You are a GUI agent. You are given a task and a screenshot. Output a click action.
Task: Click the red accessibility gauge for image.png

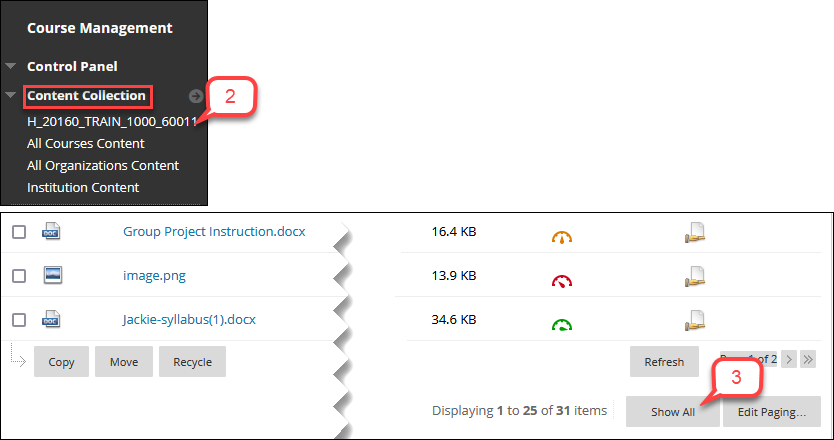pyautogui.click(x=562, y=281)
